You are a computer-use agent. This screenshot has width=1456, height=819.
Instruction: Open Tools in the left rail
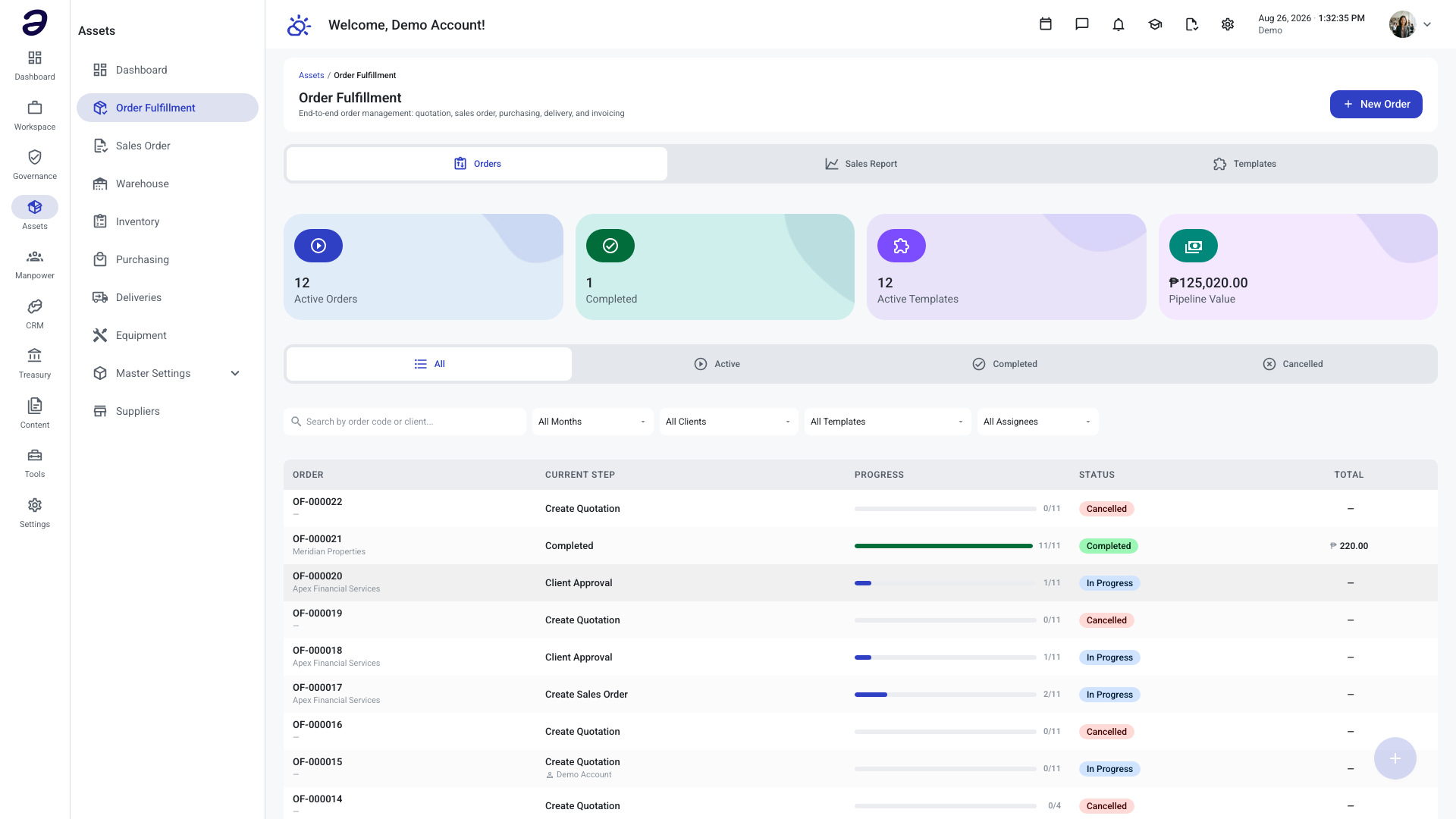pyautogui.click(x=35, y=463)
